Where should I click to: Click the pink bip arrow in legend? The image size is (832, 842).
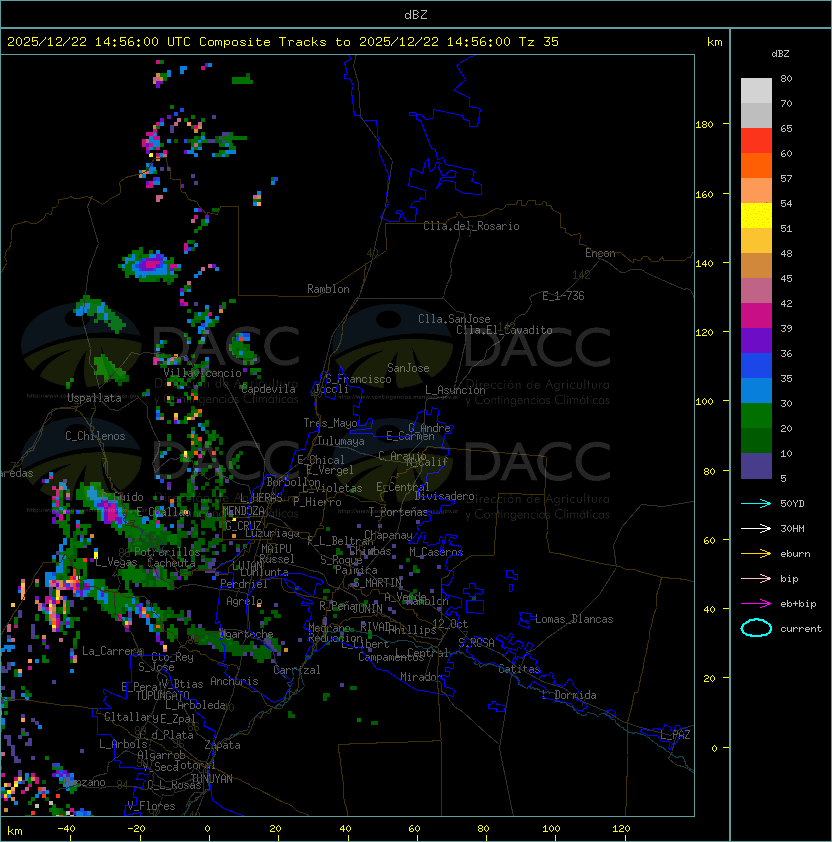(x=756, y=579)
